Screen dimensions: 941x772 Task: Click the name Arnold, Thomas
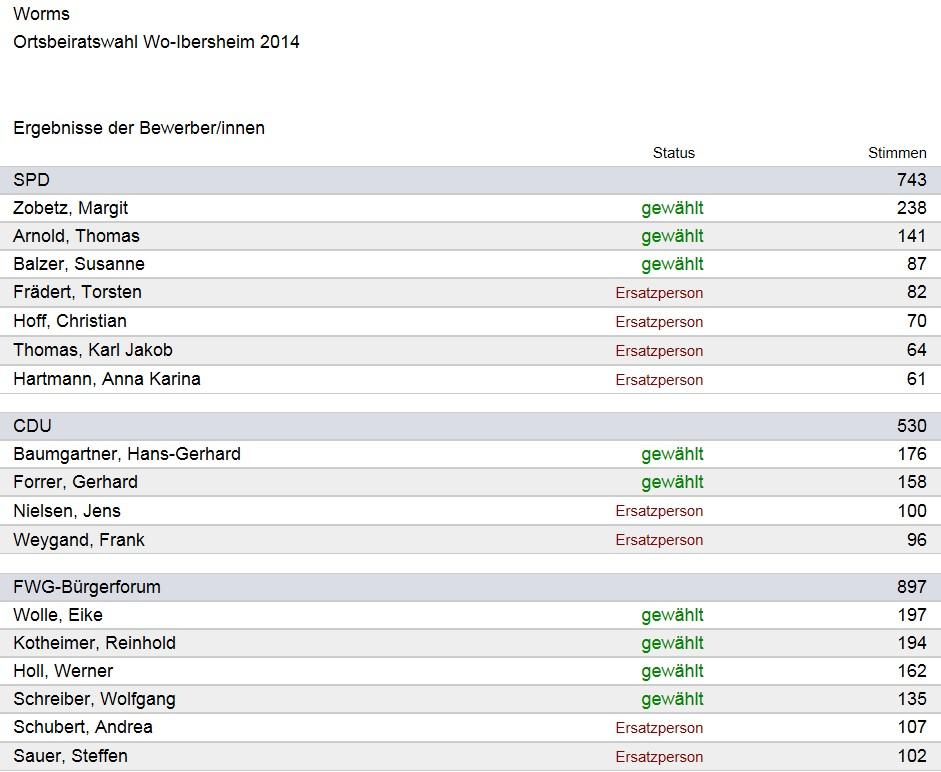click(x=76, y=236)
